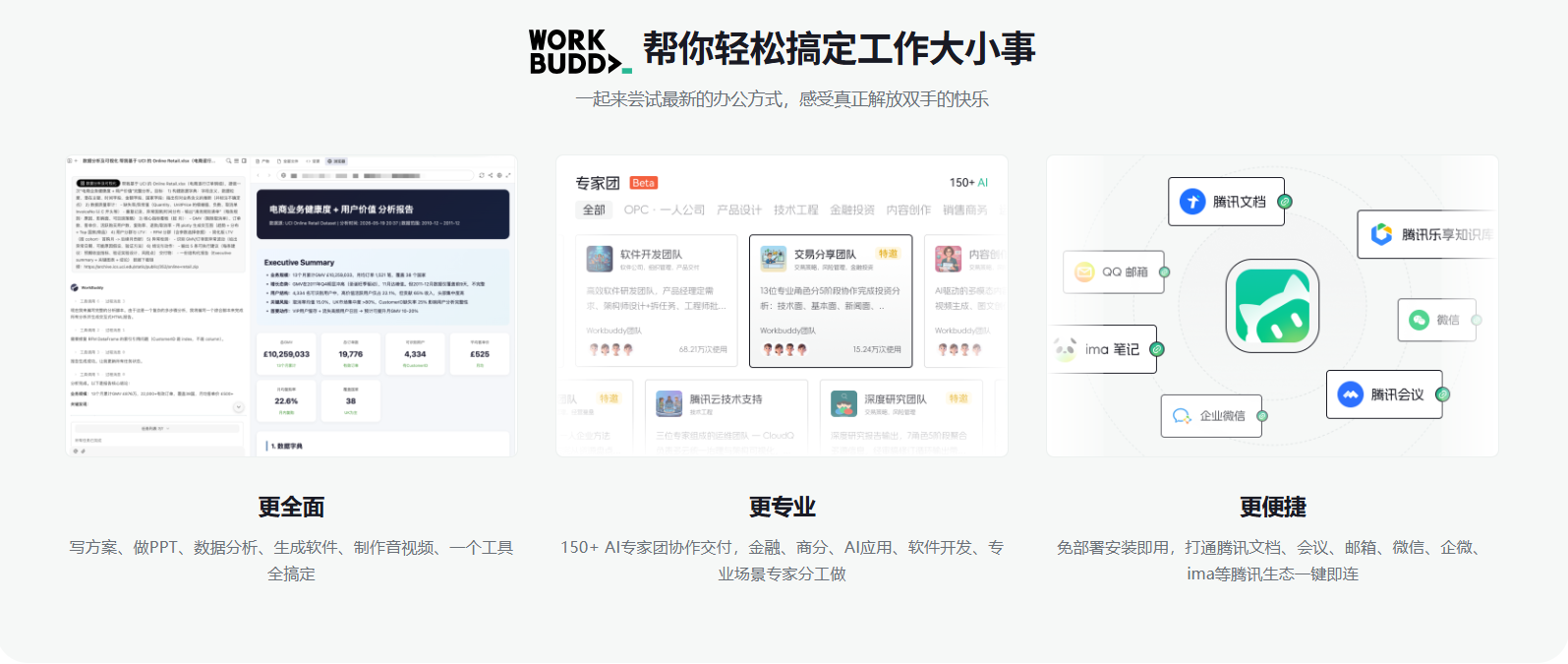The width and height of the screenshot is (1568, 664).
Task: Click subtitle 一起来尝试最新的办公方式
Action: (x=679, y=99)
